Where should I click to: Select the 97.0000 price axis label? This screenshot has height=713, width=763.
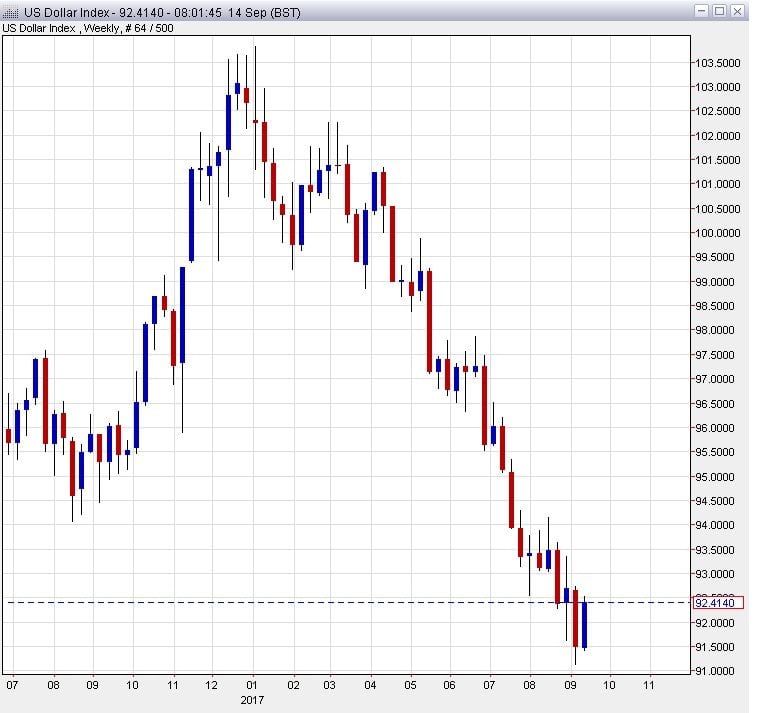(x=718, y=379)
